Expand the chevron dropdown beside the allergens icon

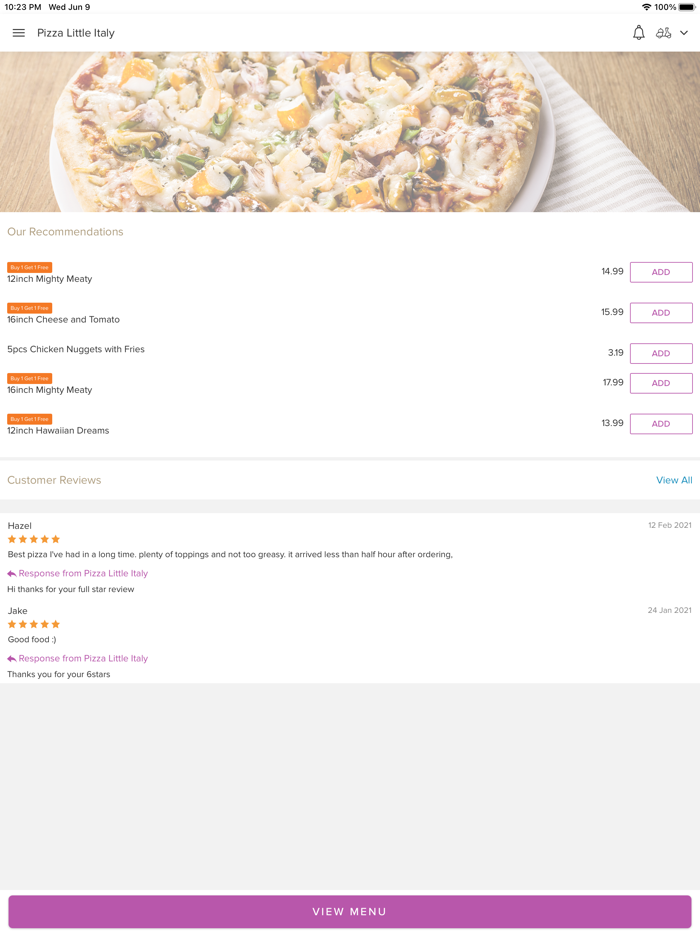tap(684, 32)
